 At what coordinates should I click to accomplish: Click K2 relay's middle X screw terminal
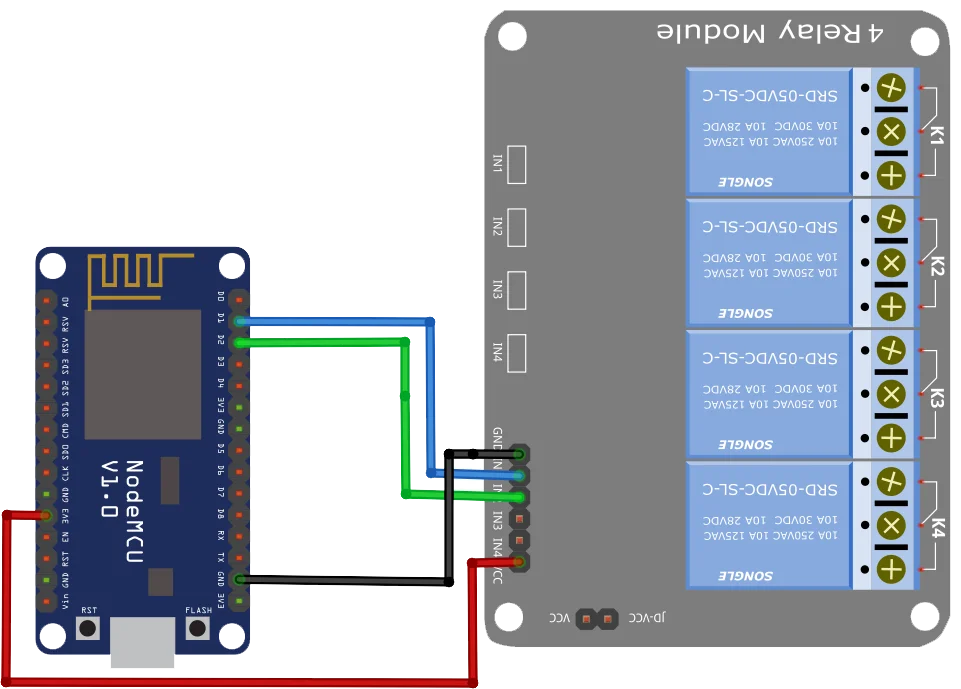click(x=891, y=263)
